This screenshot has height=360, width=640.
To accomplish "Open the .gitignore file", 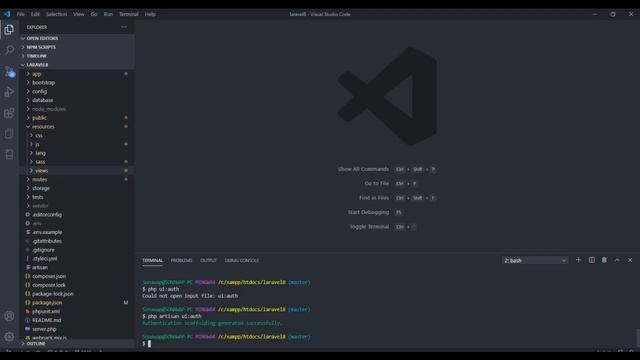I will coord(77,250).
